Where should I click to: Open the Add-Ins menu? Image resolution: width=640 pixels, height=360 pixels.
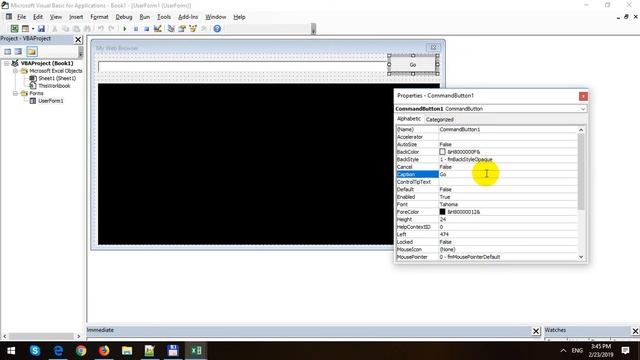pyautogui.click(x=188, y=17)
